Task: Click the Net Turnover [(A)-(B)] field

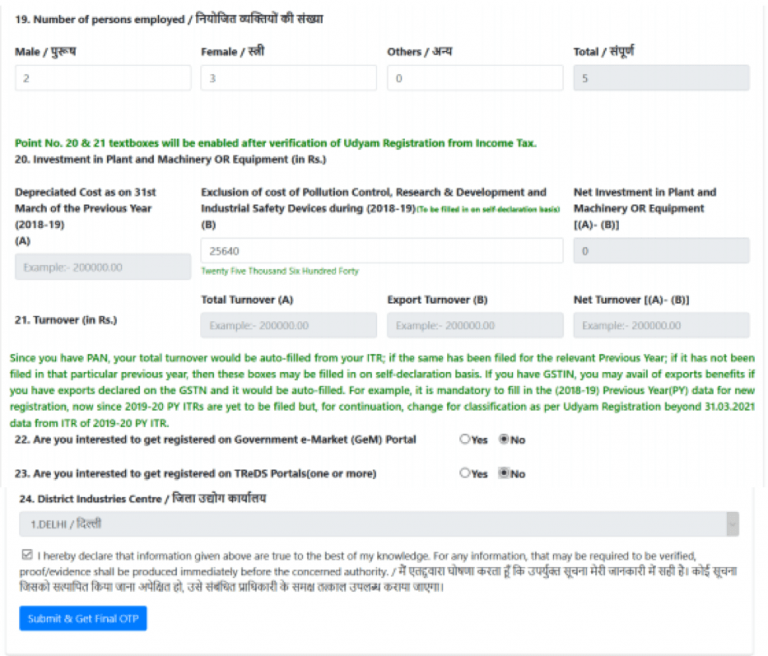Action: pyautogui.click(x=661, y=325)
